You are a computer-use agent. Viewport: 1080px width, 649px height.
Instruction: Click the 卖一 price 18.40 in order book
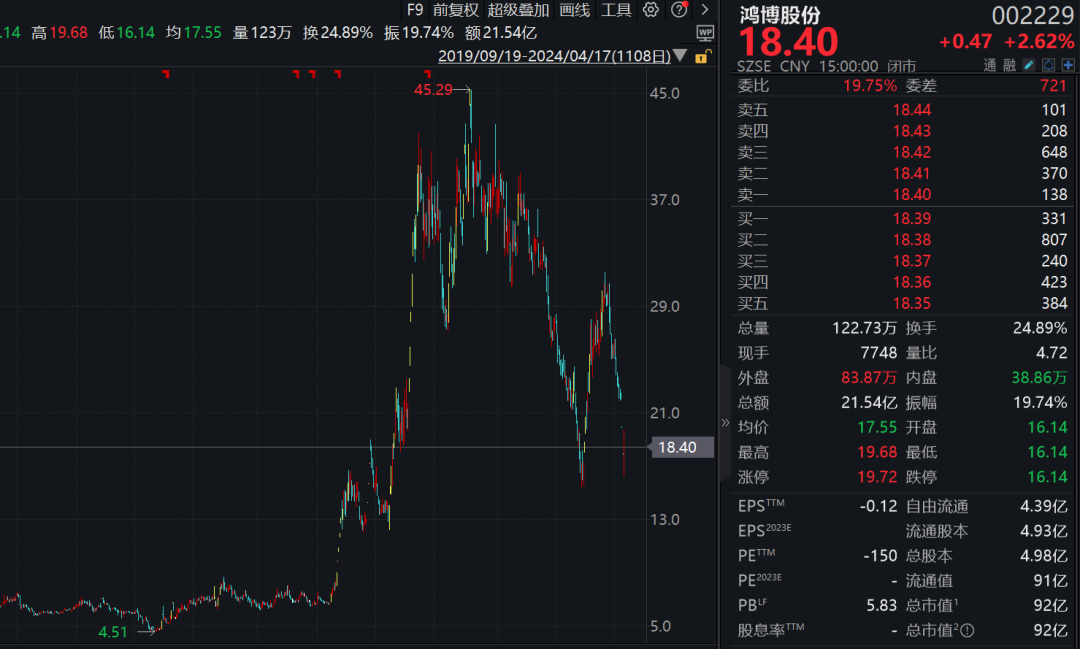911,194
